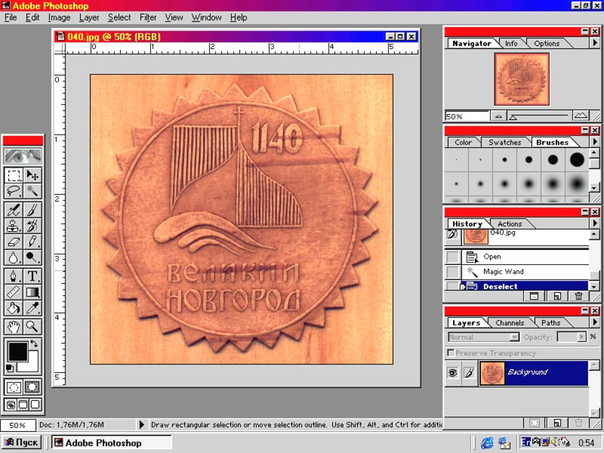Open the History palette flyout menu arrow
The width and height of the screenshot is (604, 453).
pyautogui.click(x=595, y=223)
